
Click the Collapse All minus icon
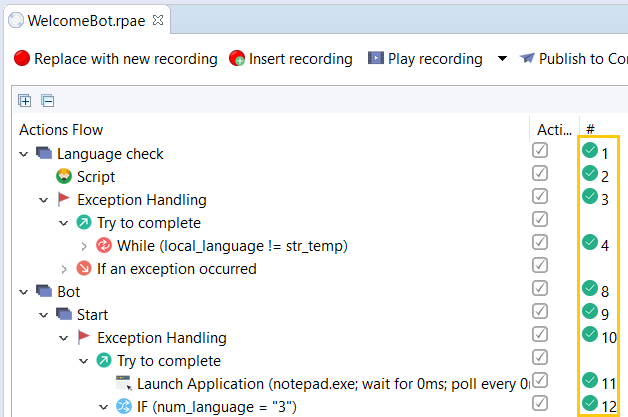(x=48, y=101)
